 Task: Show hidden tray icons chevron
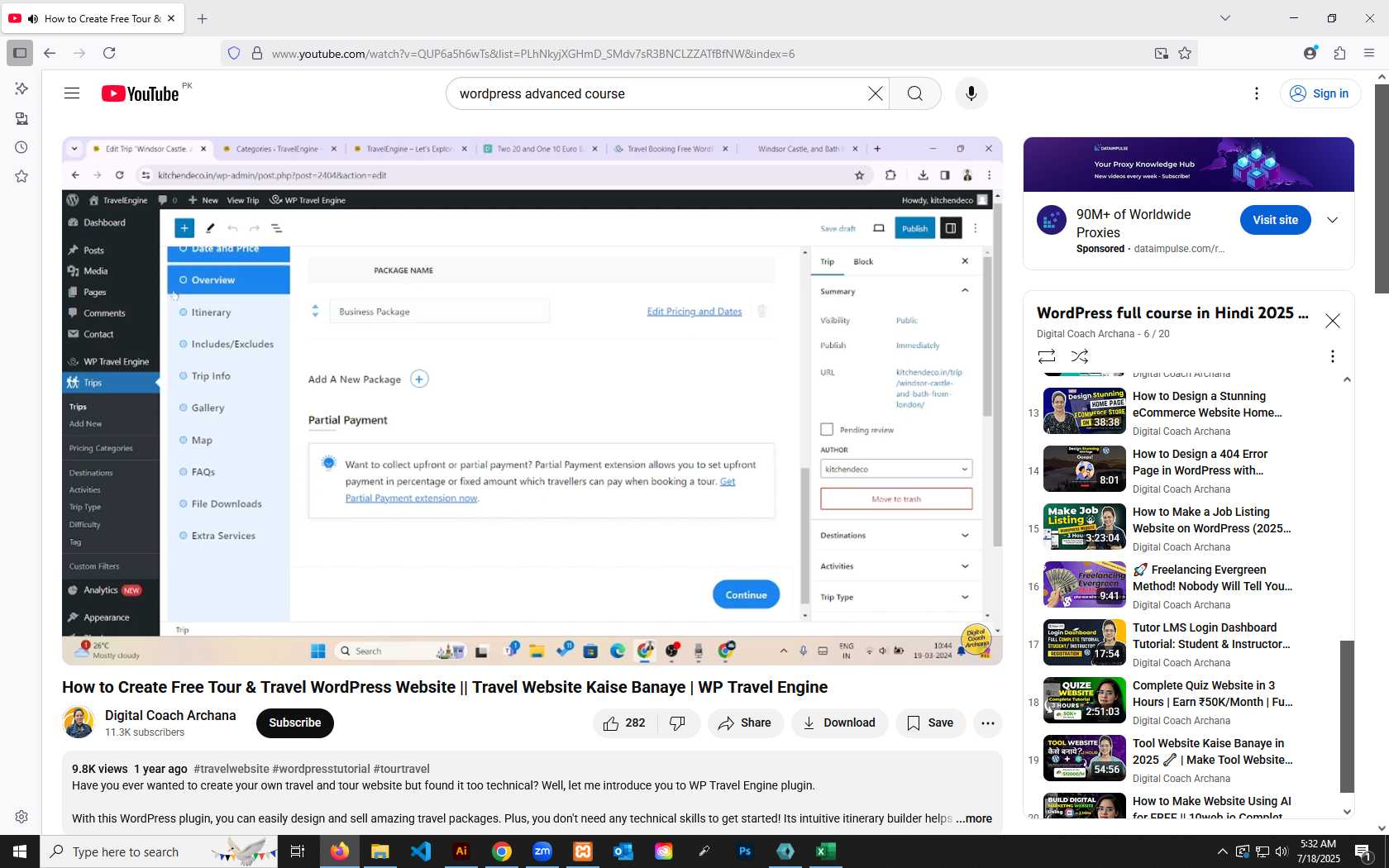pos(1222,851)
